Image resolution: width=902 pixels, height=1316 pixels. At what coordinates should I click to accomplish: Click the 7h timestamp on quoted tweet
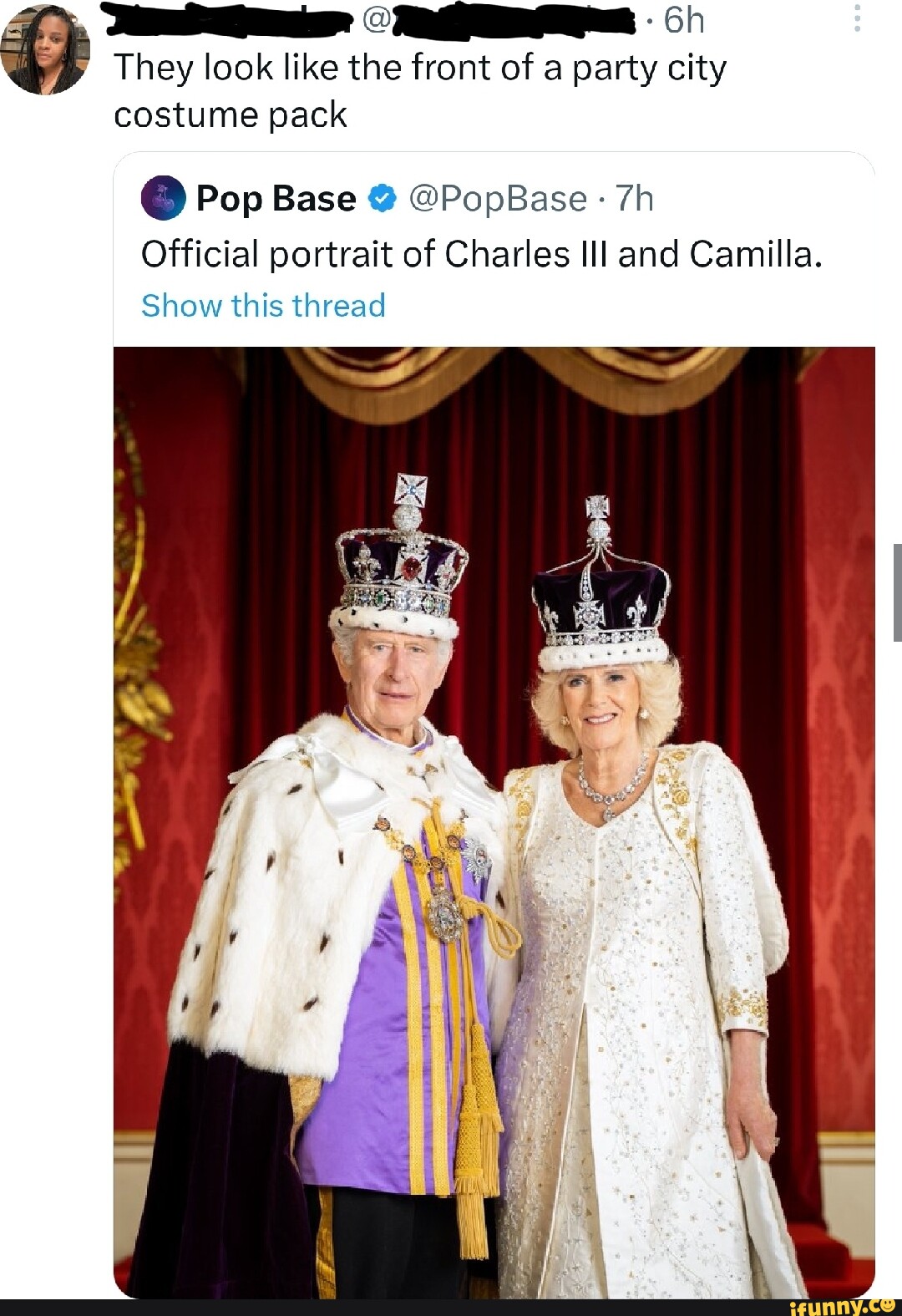635,199
